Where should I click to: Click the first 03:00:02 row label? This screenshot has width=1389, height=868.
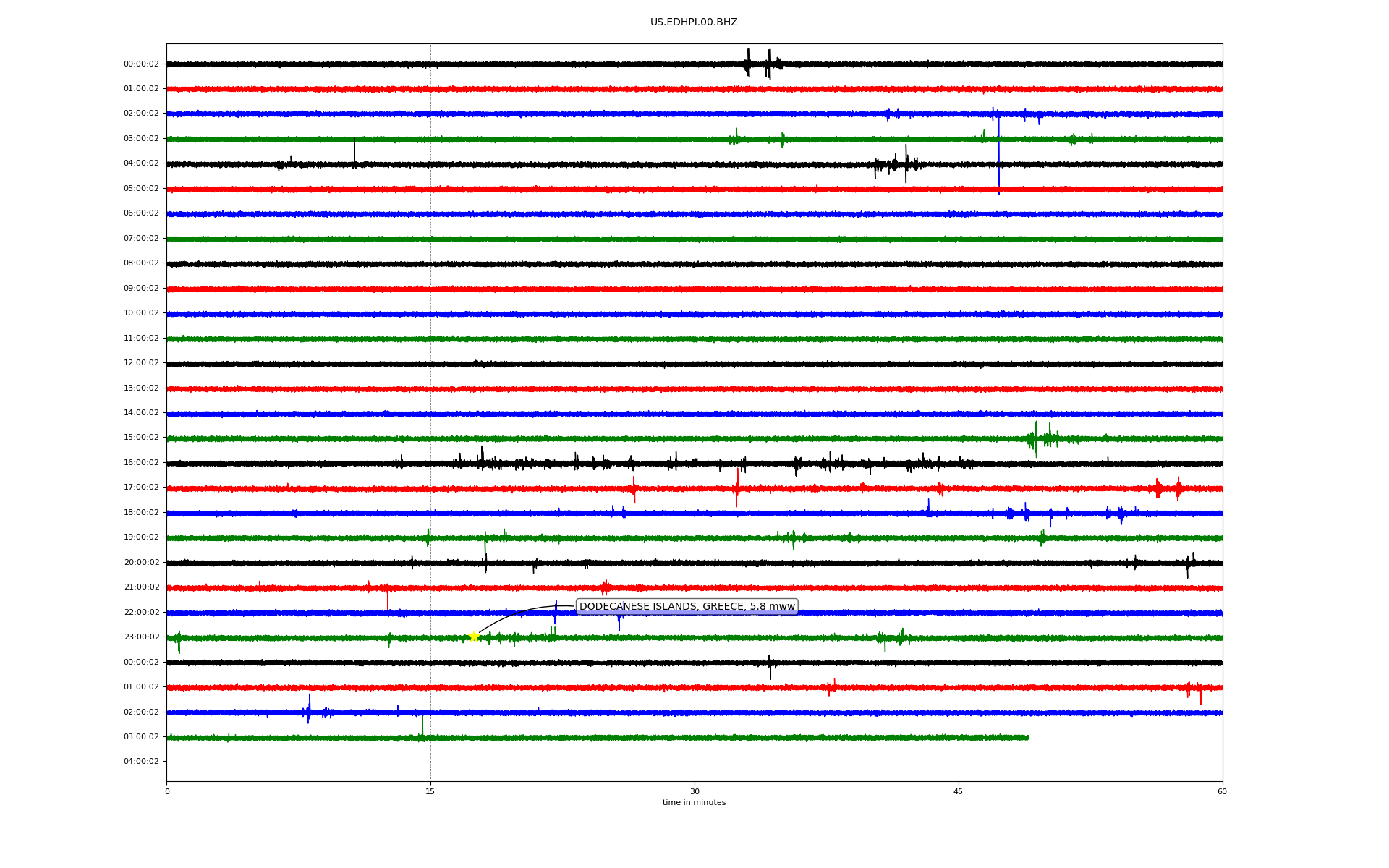click(x=141, y=138)
